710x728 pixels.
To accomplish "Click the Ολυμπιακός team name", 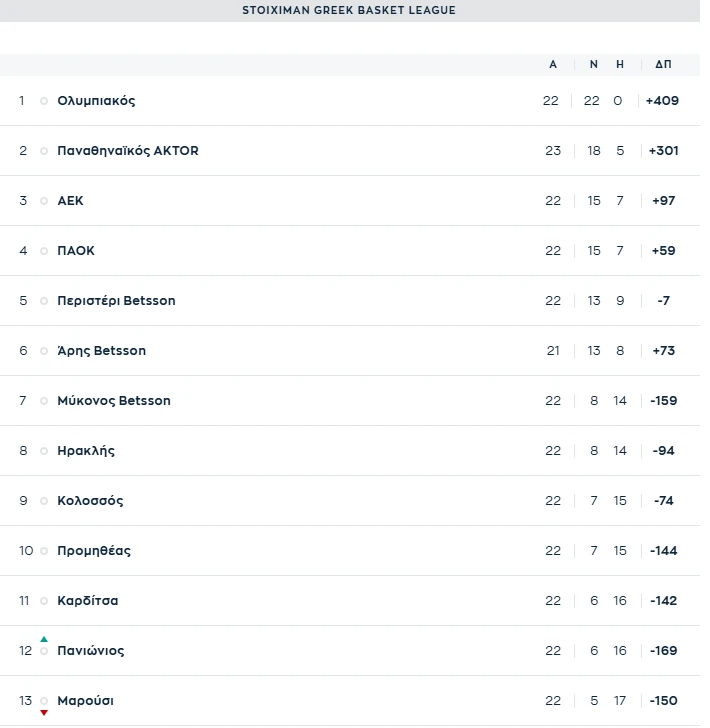I will click(96, 101).
